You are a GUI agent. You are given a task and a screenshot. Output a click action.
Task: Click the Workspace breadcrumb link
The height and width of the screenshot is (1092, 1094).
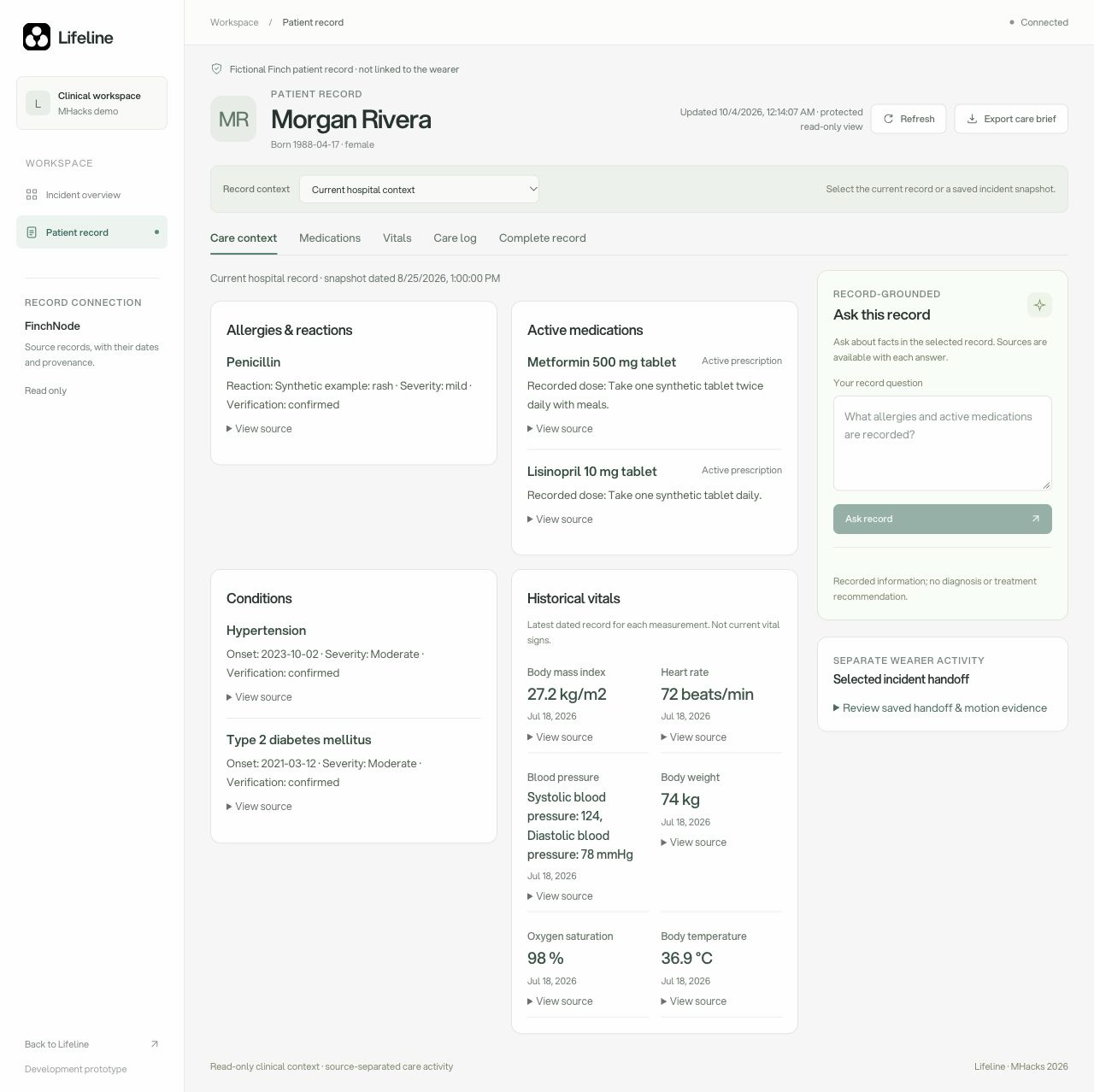[x=234, y=22]
